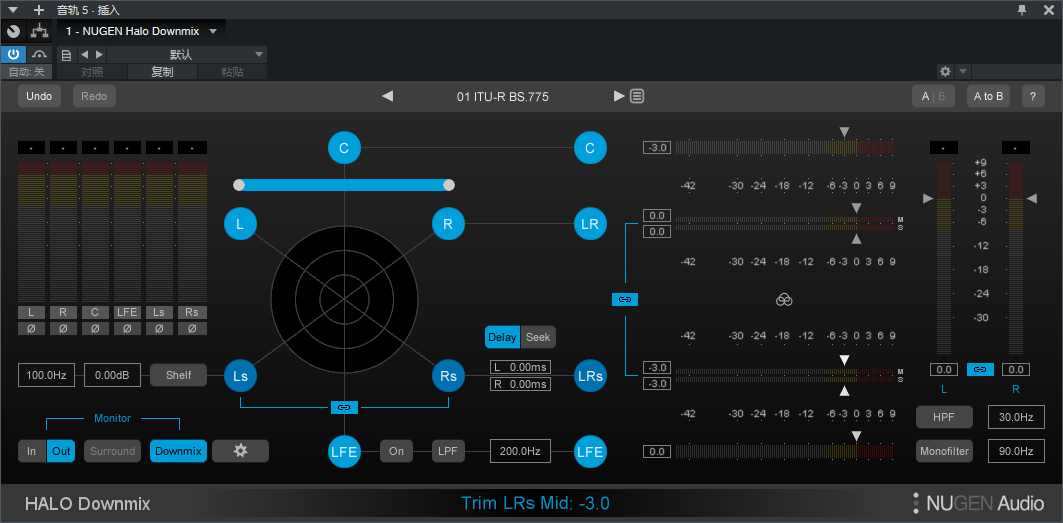Click the blue width slider bar

tap(344, 185)
